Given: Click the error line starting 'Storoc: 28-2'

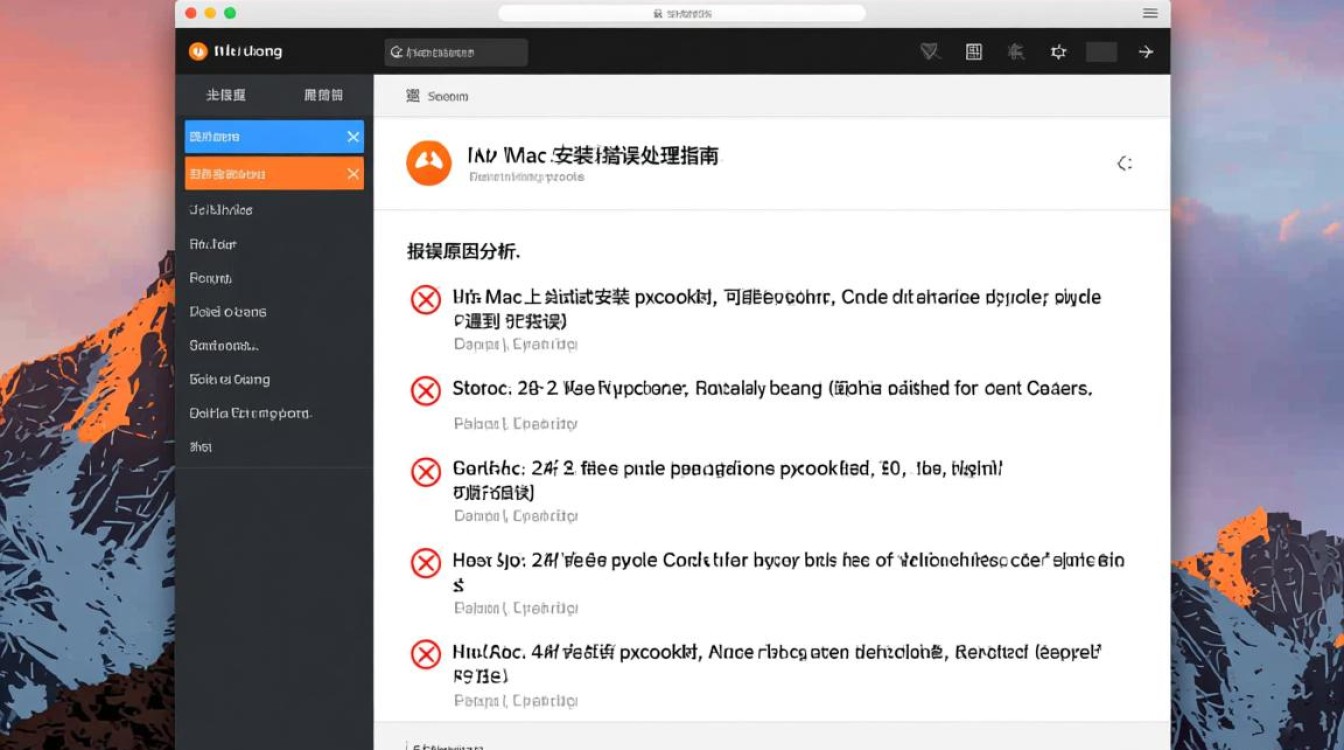Looking at the screenshot, I should [772, 388].
